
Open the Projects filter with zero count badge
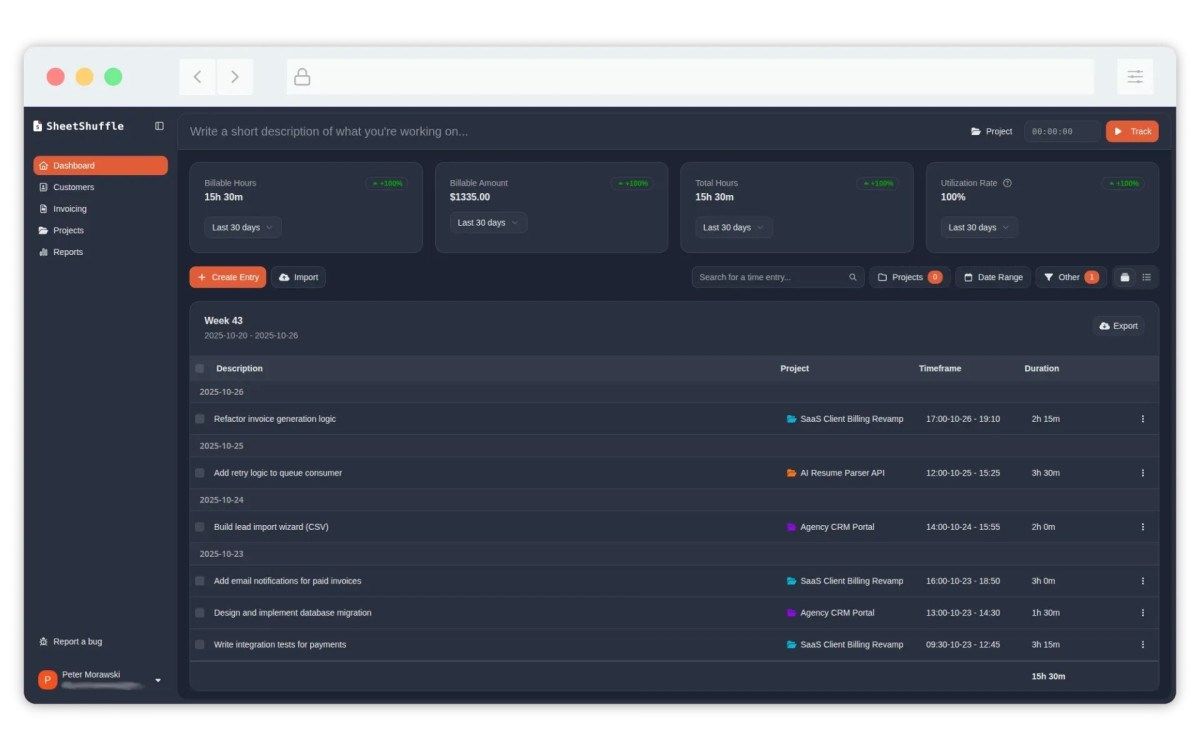[x=908, y=277]
